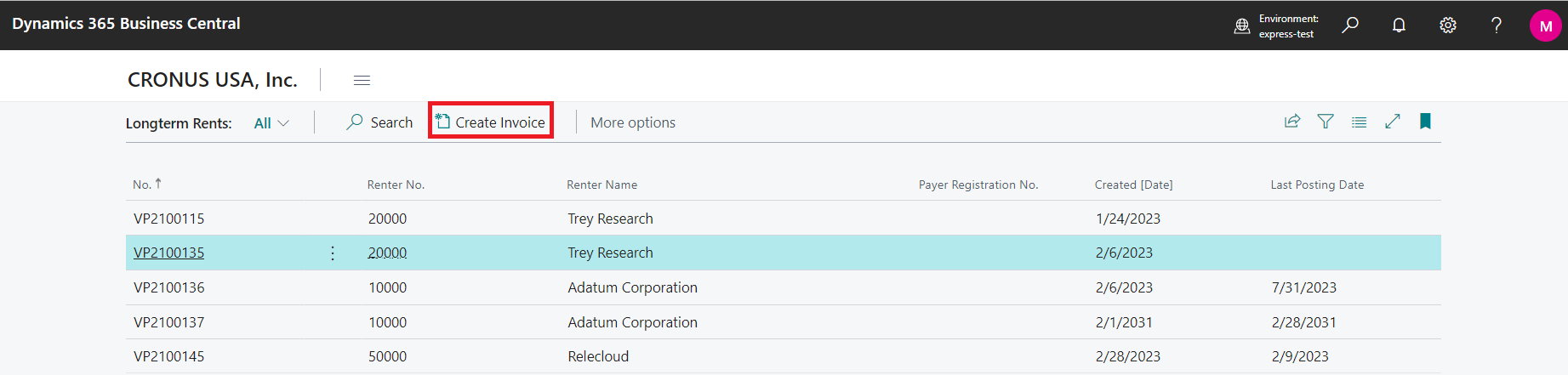
Task: Open the help question mark
Action: [x=1497, y=26]
